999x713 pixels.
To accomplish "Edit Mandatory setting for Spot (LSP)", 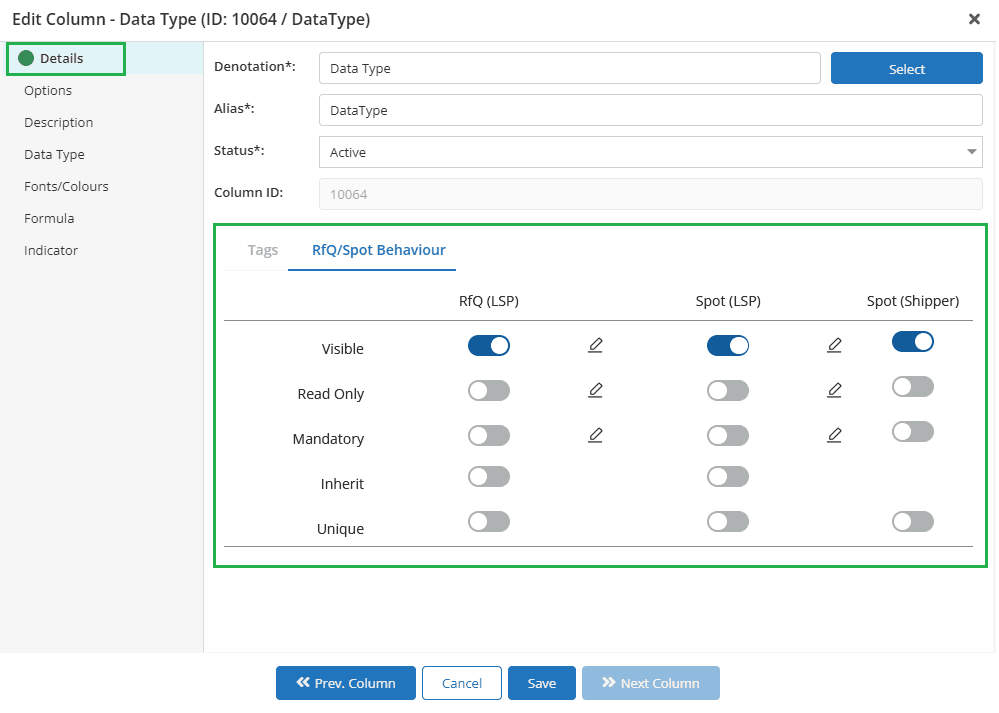I will click(x=834, y=435).
